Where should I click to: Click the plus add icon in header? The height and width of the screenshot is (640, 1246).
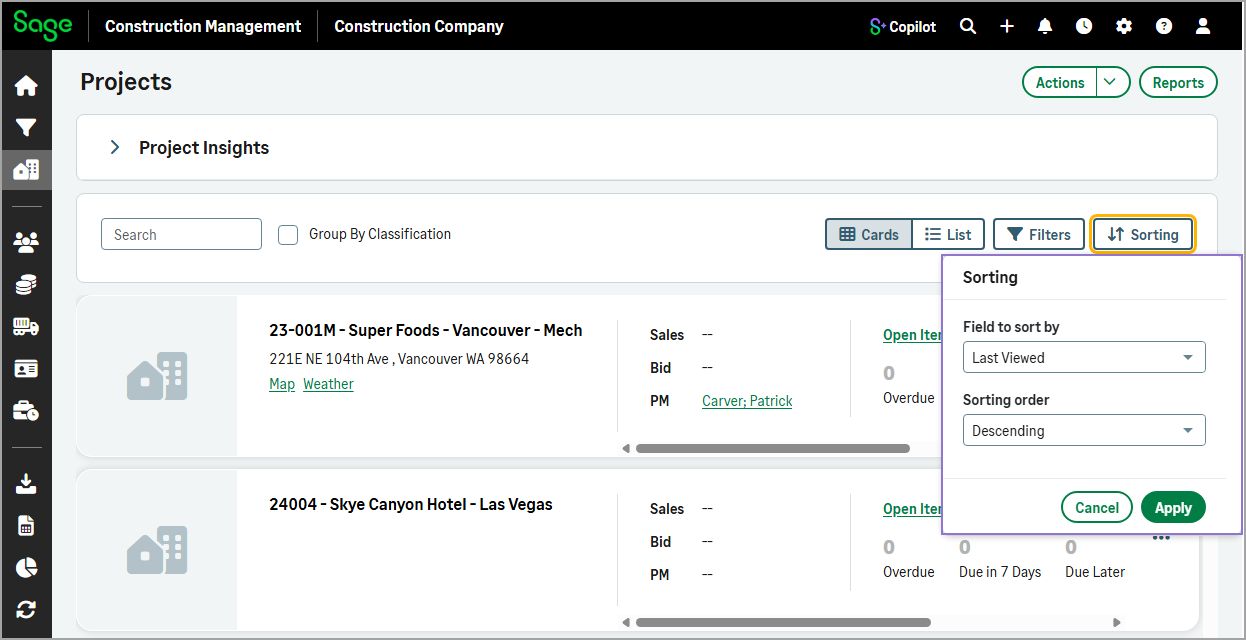coord(1006,26)
